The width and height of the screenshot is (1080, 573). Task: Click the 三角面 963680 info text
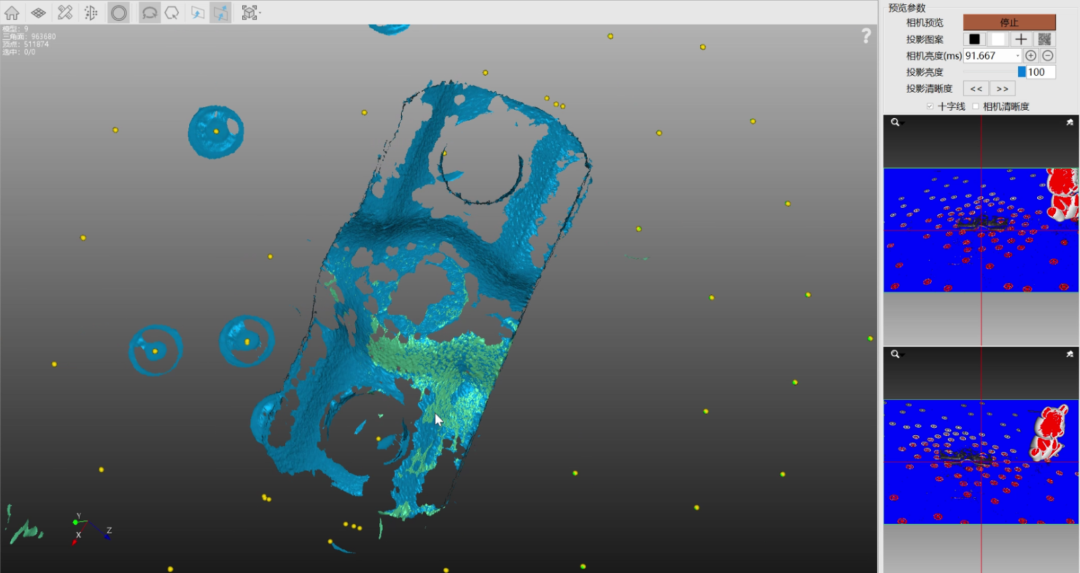pos(29,37)
